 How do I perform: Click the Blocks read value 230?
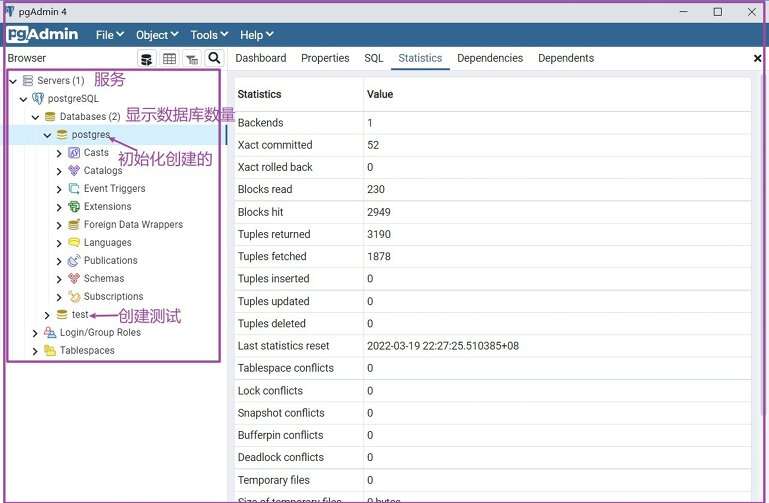coord(376,189)
